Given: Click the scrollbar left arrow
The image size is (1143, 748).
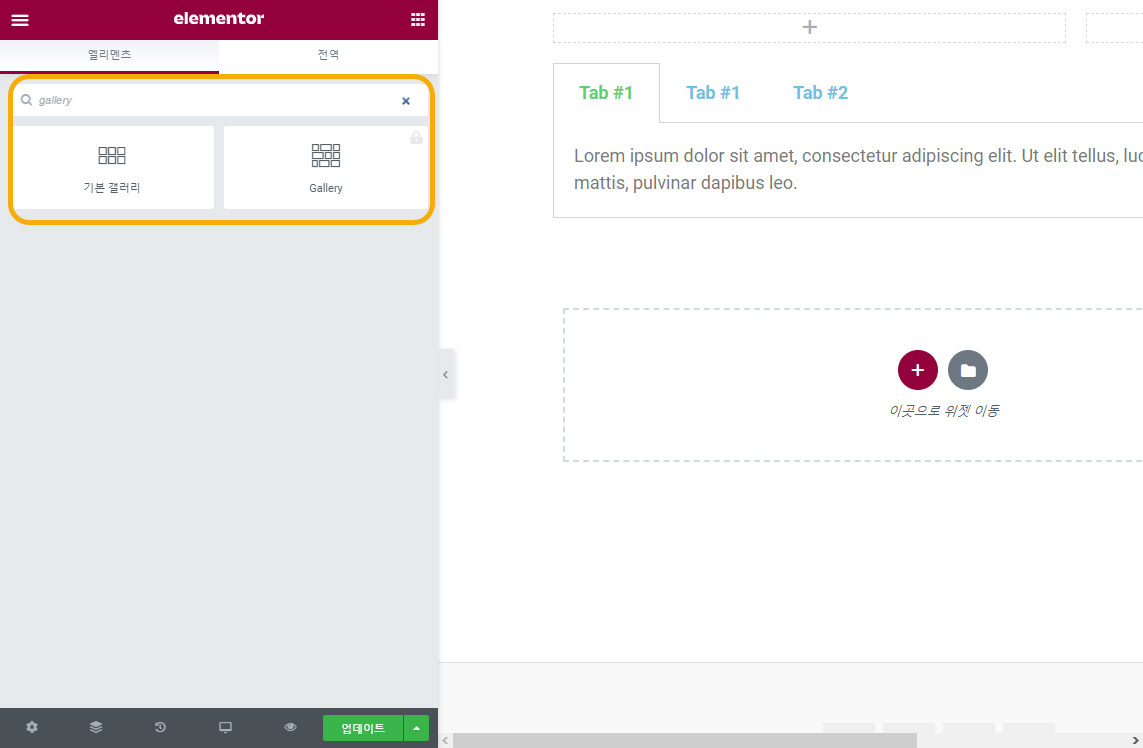Looking at the screenshot, I should click(445, 741).
